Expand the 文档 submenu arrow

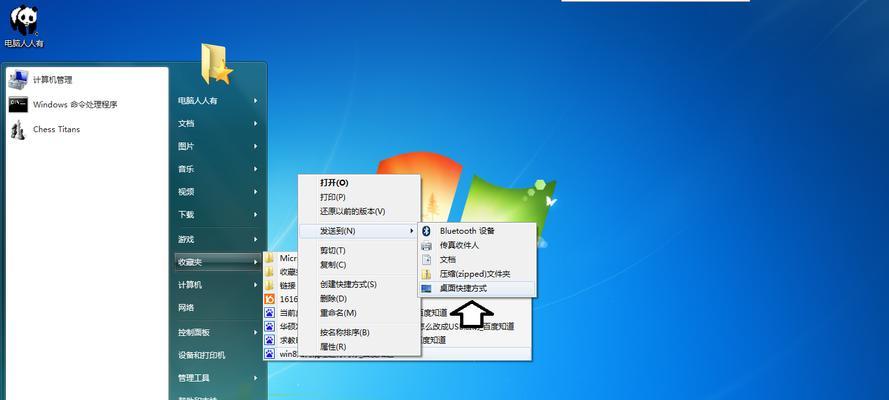point(256,124)
